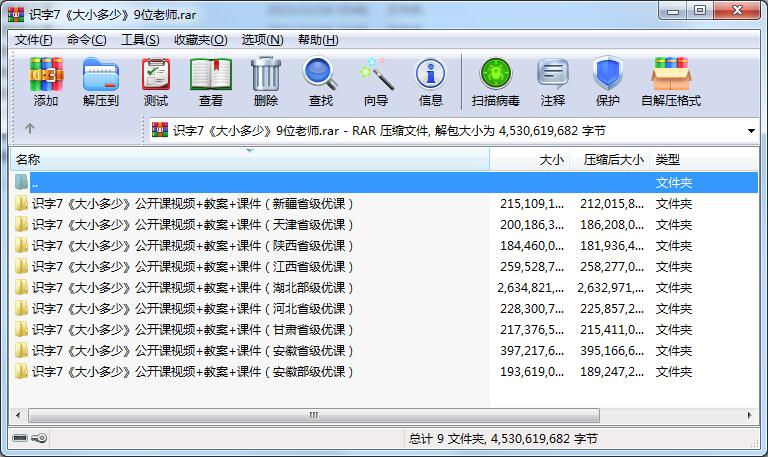Screen dimensions: 768x457
Task: Open the 命令(C) menu
Action: [x=87, y=40]
